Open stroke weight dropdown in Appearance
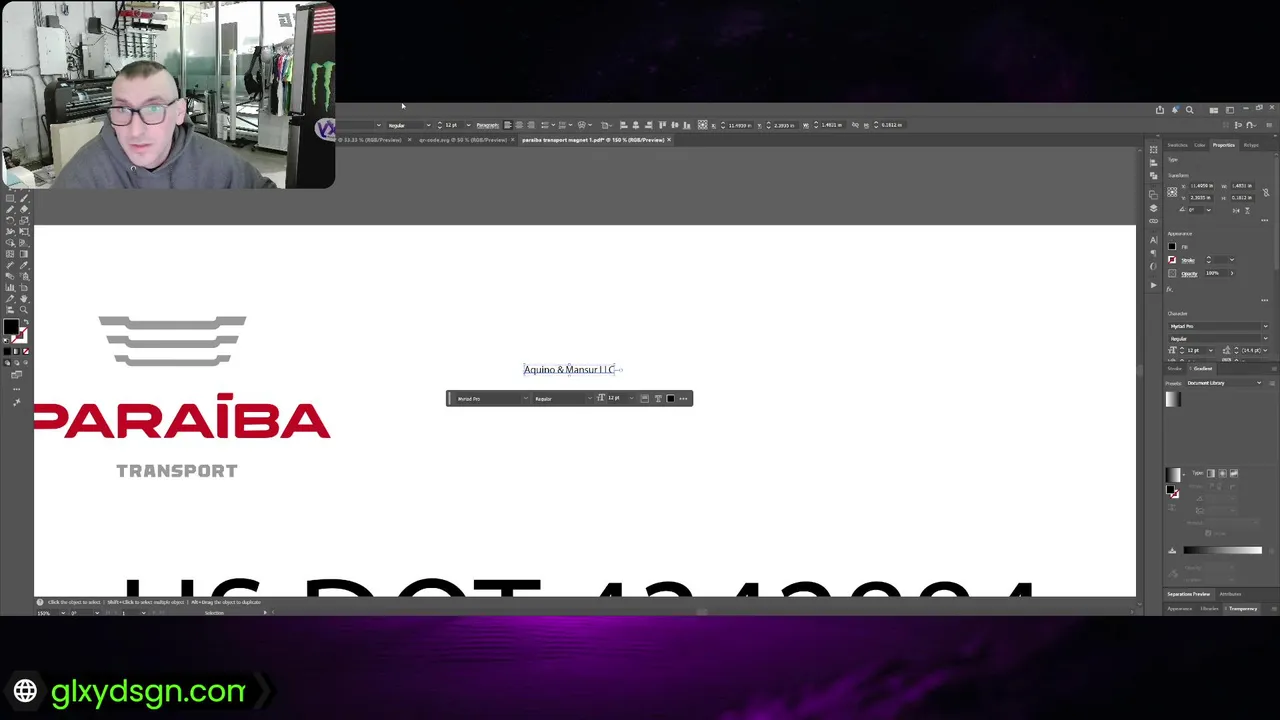This screenshot has height=720, width=1280. [1232, 260]
